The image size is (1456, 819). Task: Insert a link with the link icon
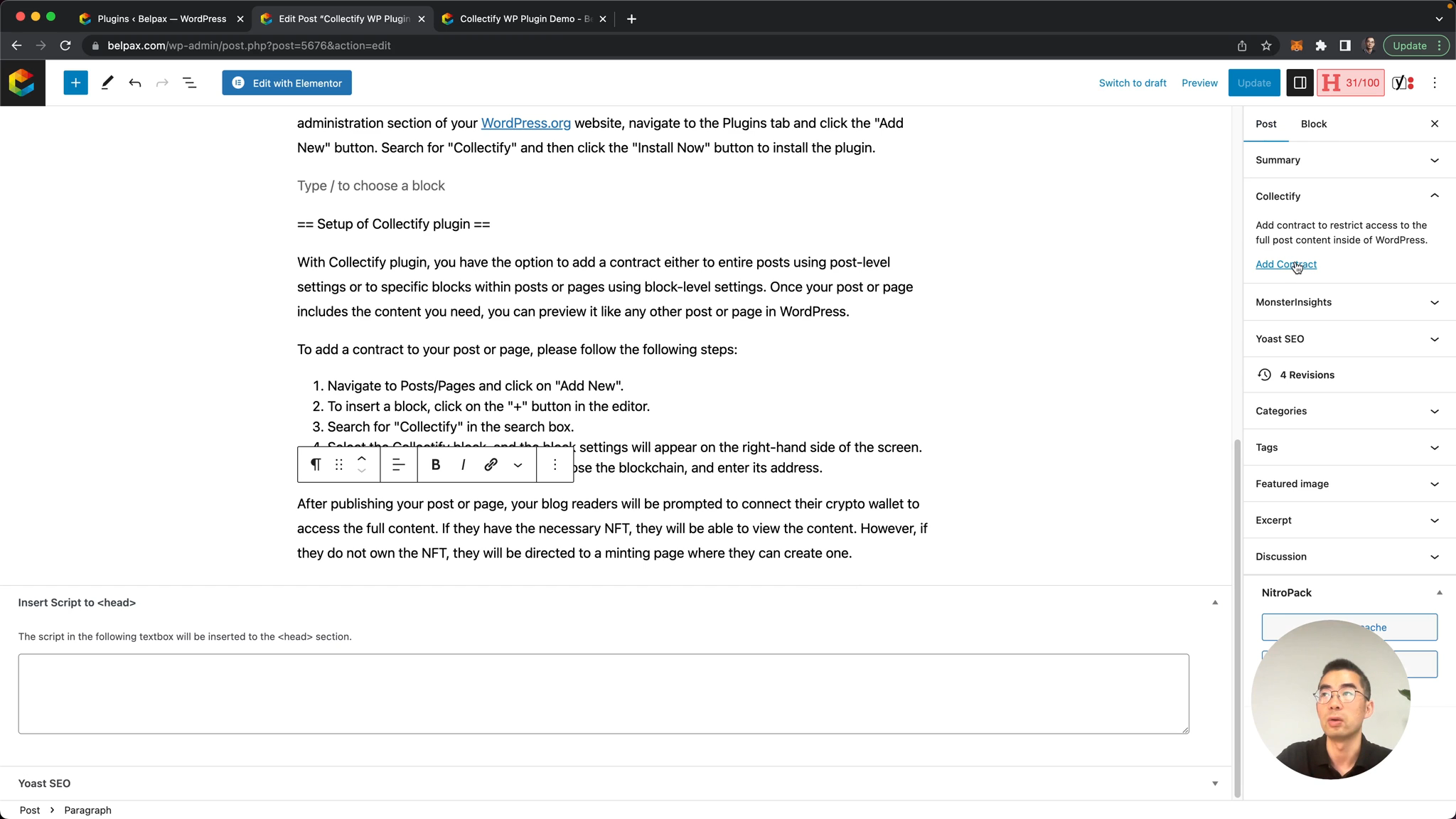(x=491, y=464)
